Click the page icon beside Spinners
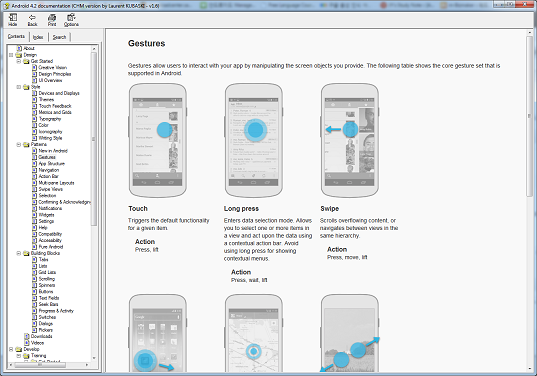Image resolution: width=537 pixels, height=376 pixels. pyautogui.click(x=34, y=285)
